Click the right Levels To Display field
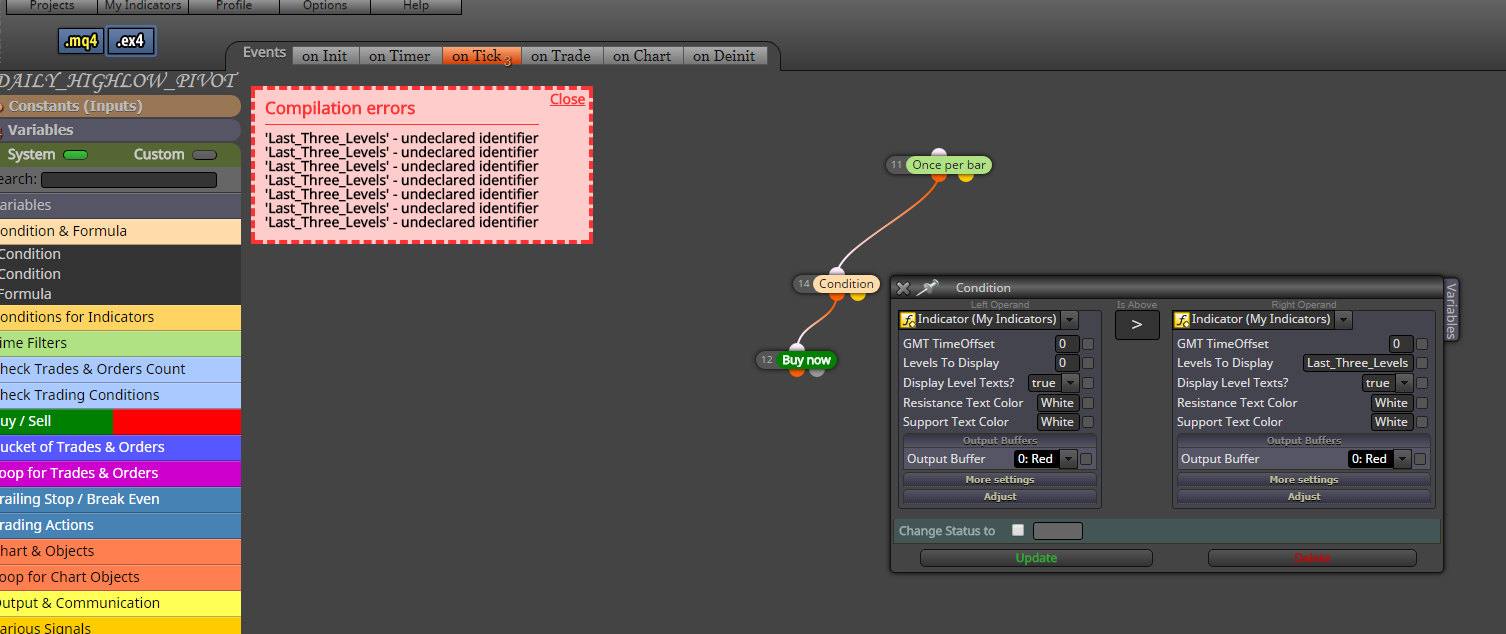1506x634 pixels. tap(1357, 363)
